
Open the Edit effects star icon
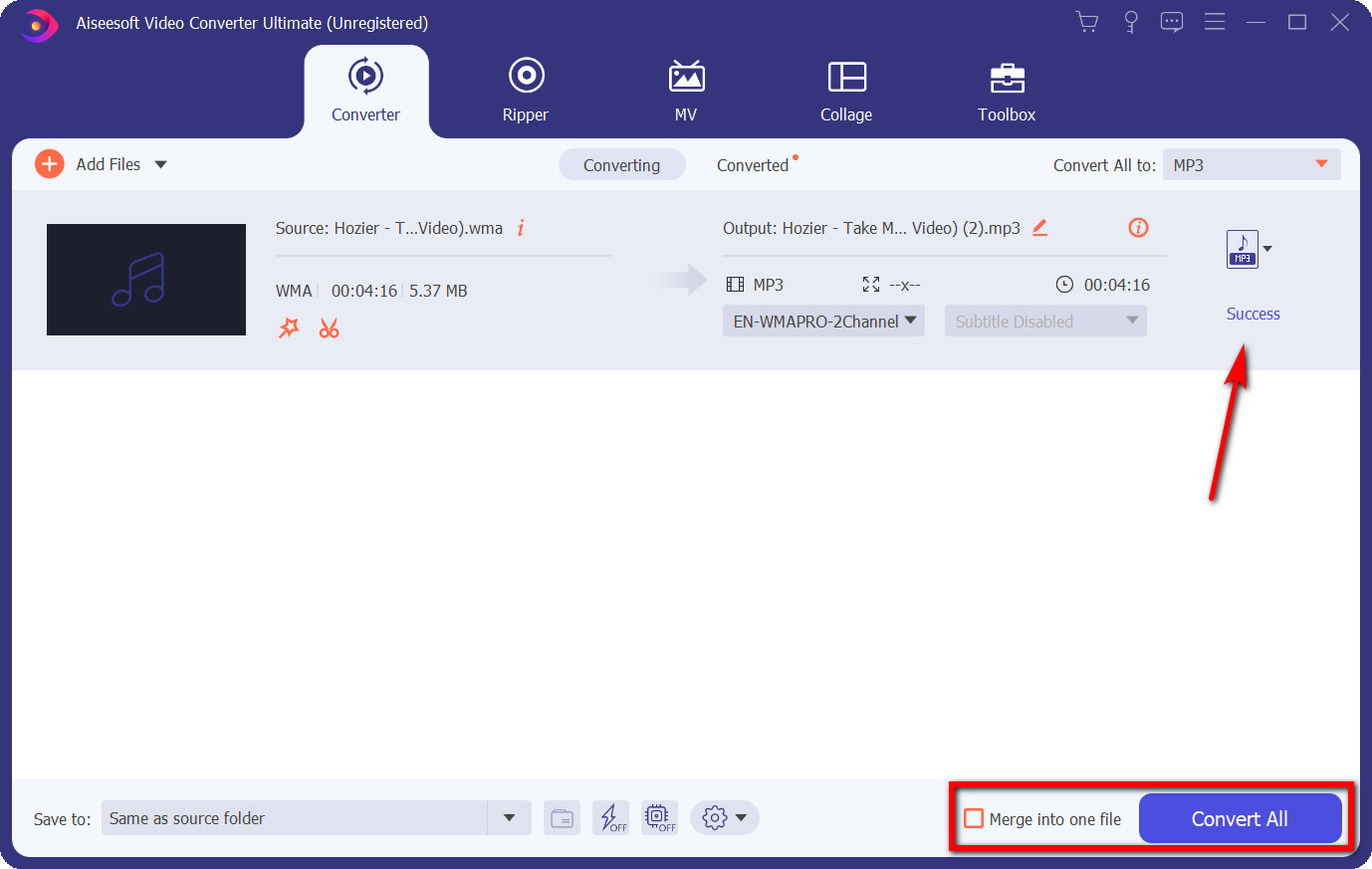289,327
